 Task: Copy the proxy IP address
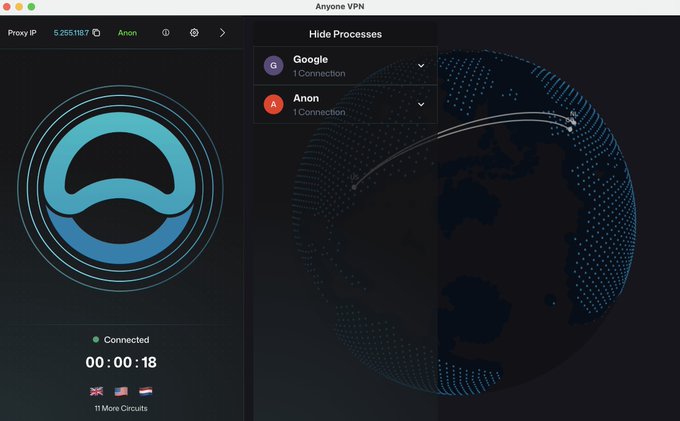[96, 33]
